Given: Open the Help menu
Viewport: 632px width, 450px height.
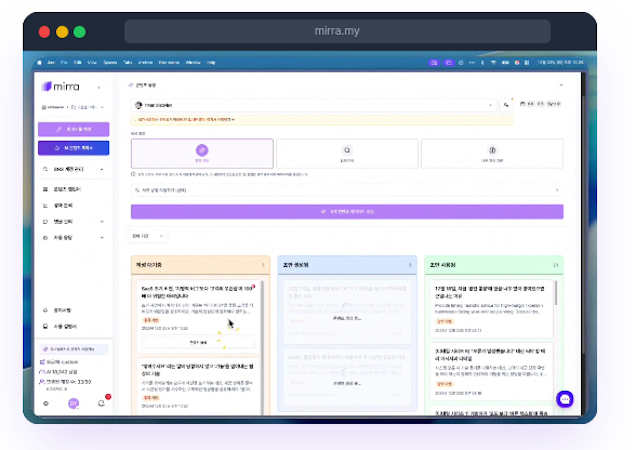Looking at the screenshot, I should tap(211, 62).
